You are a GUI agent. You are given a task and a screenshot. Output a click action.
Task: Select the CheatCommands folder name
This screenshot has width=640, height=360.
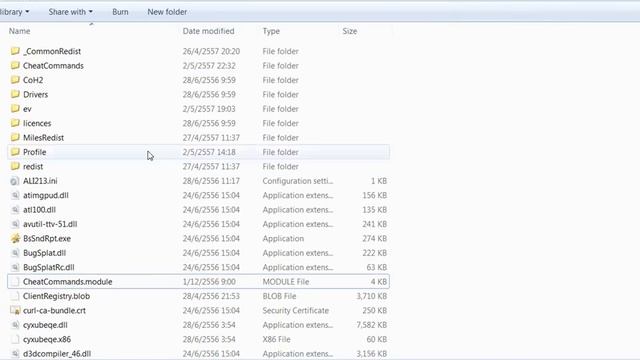(x=53, y=65)
